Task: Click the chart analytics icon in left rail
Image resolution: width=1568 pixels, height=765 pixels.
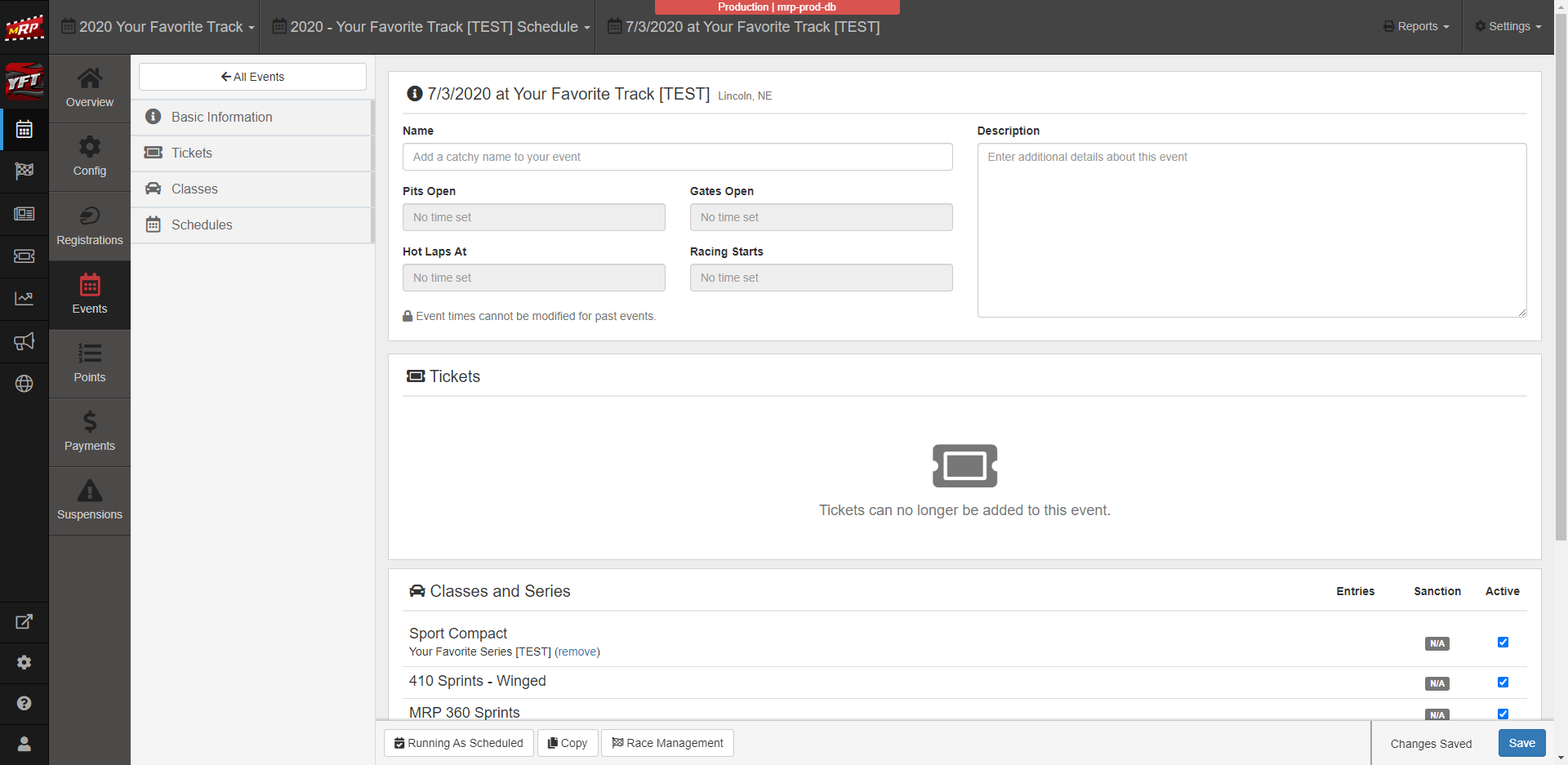Action: click(x=24, y=299)
